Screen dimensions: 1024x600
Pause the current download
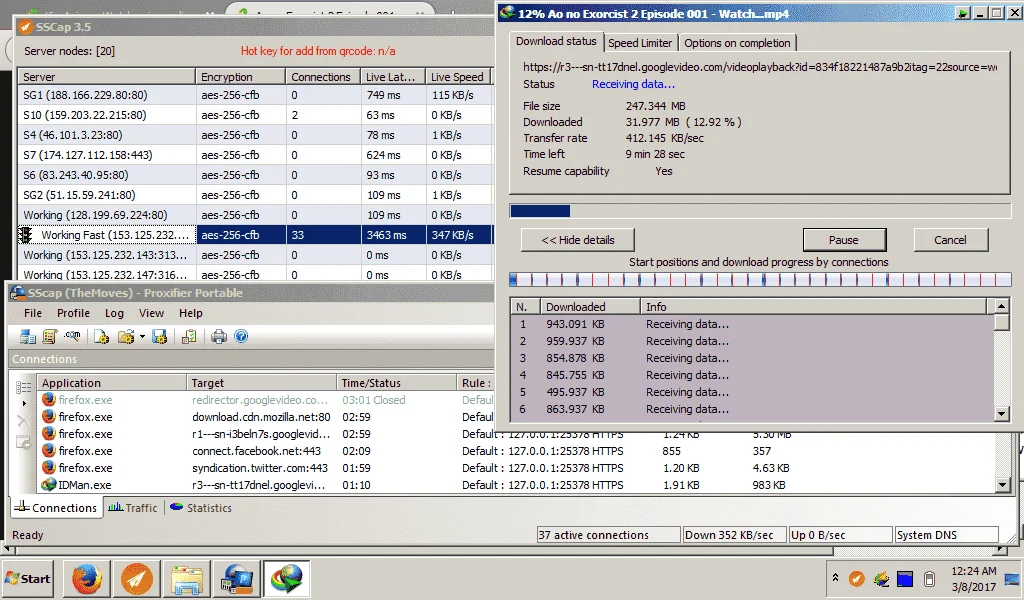click(x=844, y=240)
